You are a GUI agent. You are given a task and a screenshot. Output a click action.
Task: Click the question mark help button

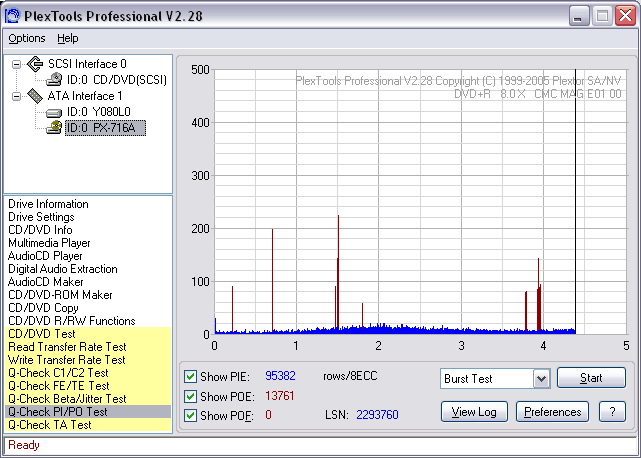pos(612,411)
